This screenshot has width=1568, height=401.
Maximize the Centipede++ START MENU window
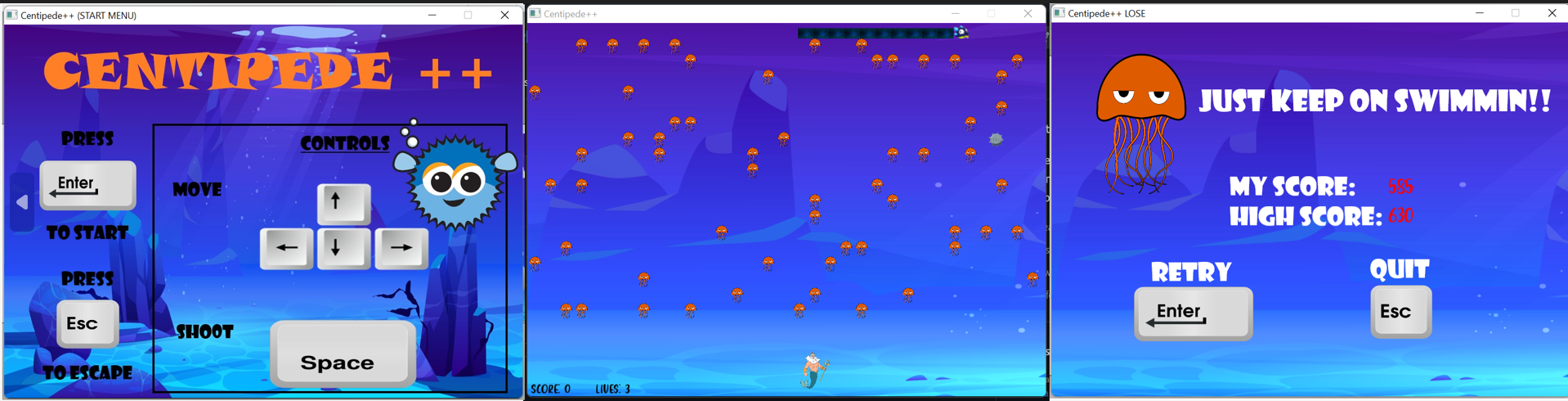(468, 15)
